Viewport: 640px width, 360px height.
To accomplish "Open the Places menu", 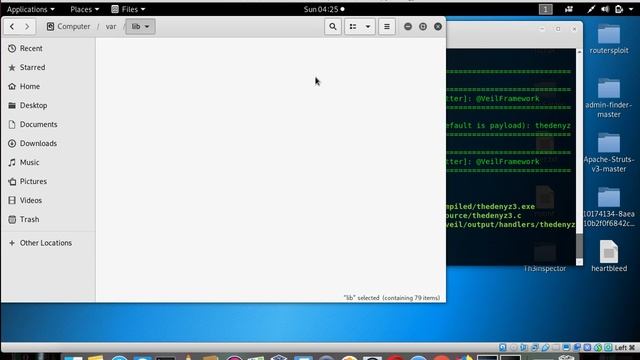I will pos(84,9).
